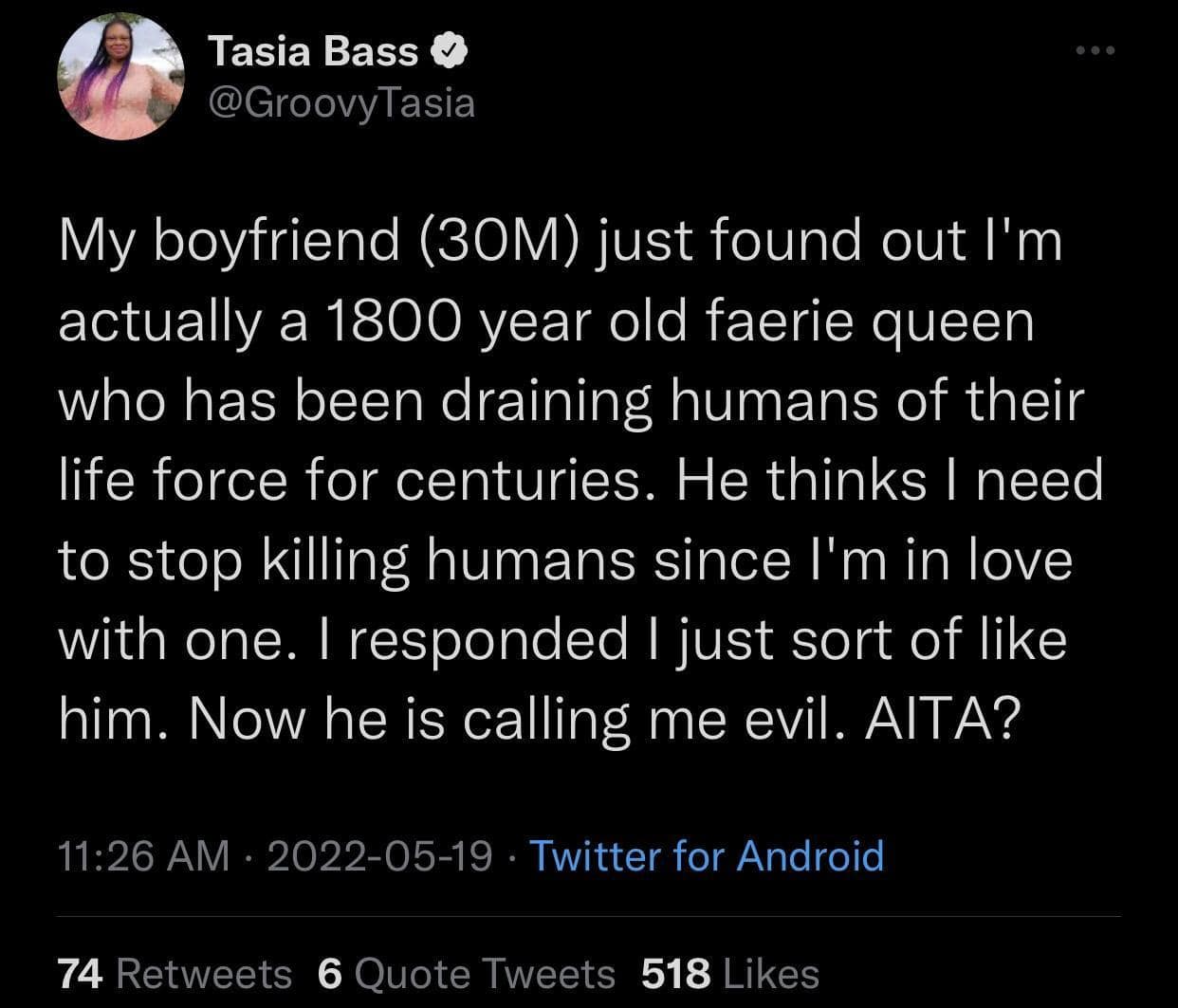This screenshot has width=1178, height=1008.
Task: Show who Likes this tweet
Action: tap(769, 974)
